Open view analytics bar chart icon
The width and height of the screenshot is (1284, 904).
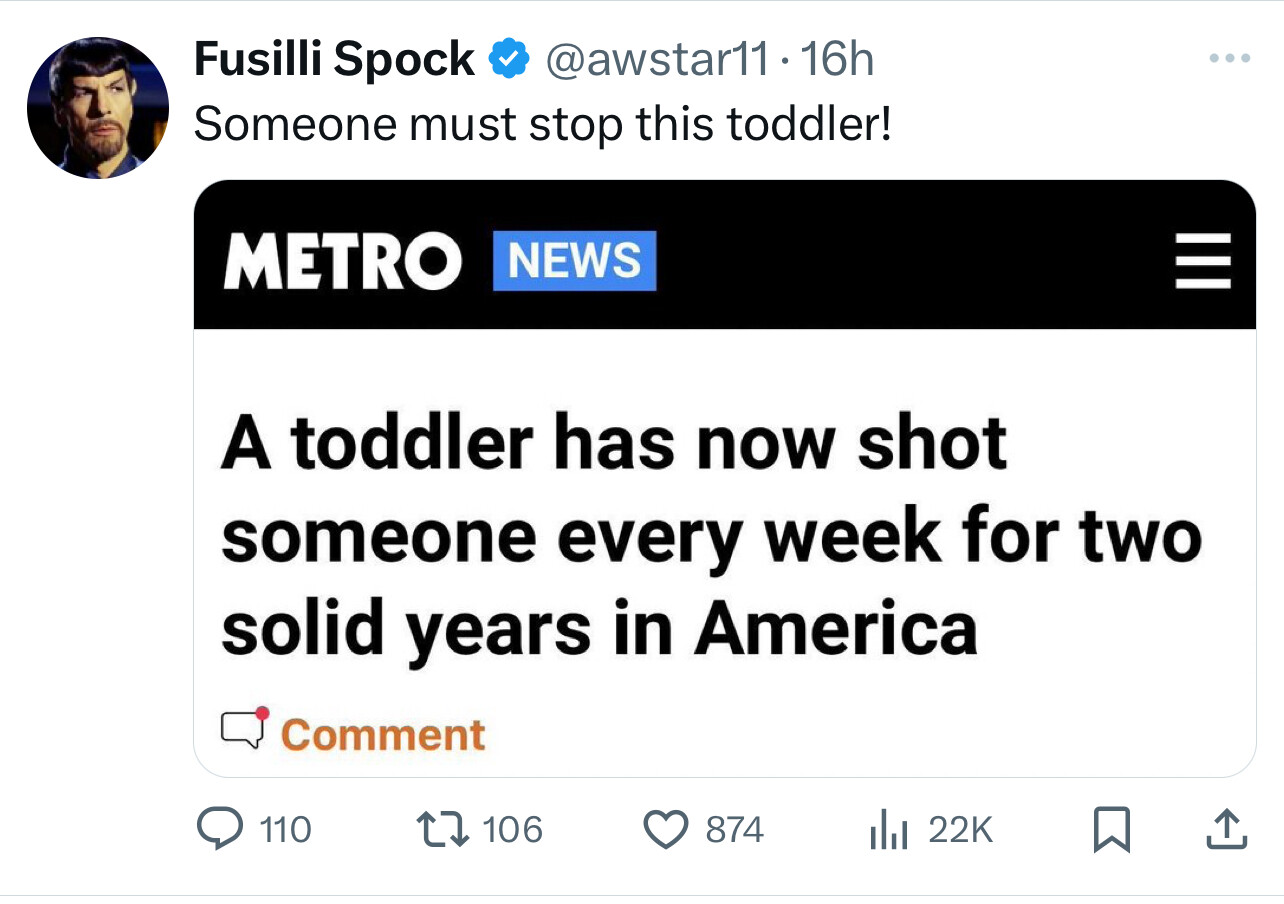pyautogui.click(x=889, y=830)
